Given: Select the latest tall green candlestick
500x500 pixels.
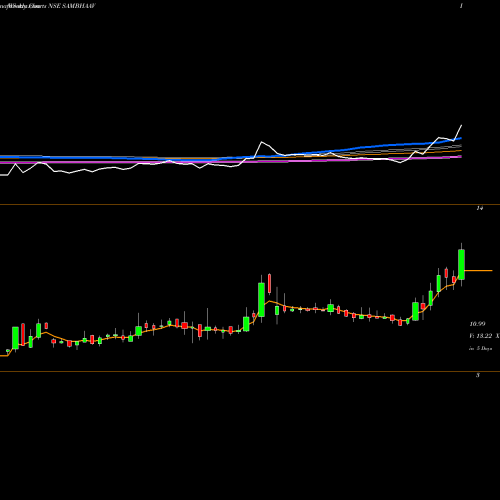Looking at the screenshot, I should coord(461,264).
